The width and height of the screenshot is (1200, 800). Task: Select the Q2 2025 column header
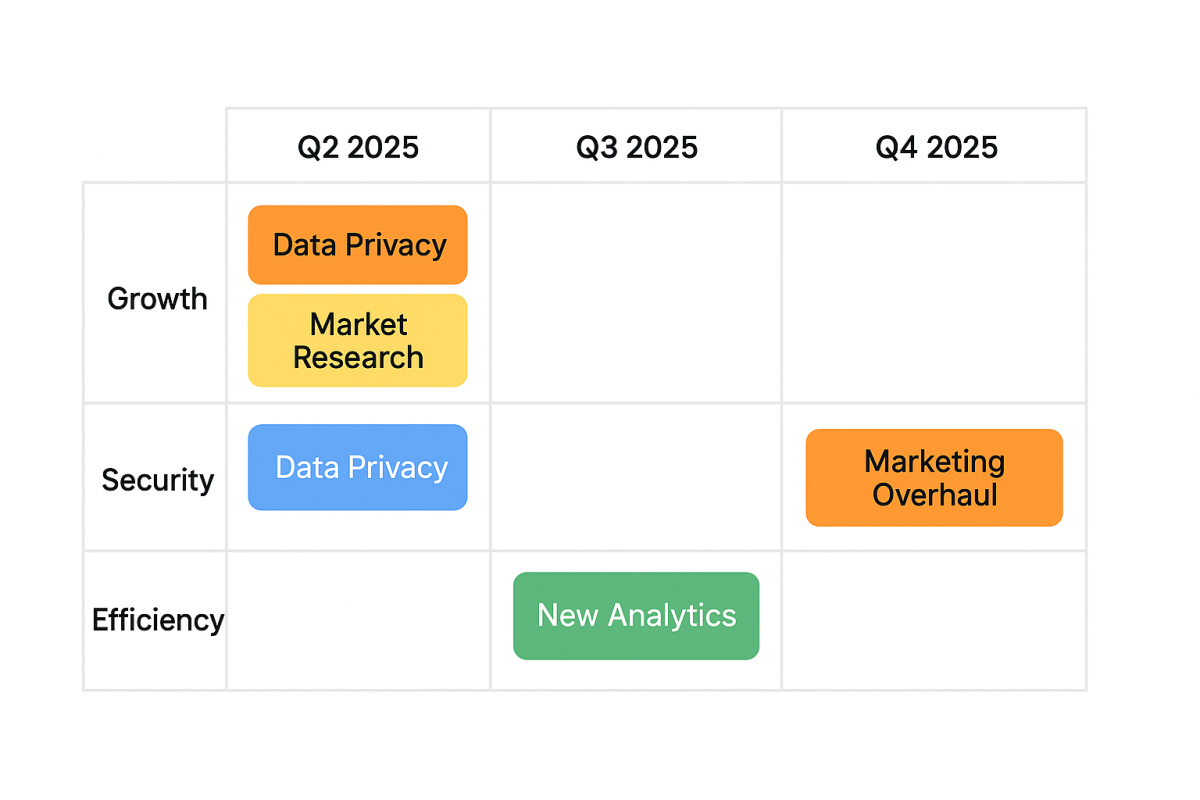pyautogui.click(x=358, y=146)
